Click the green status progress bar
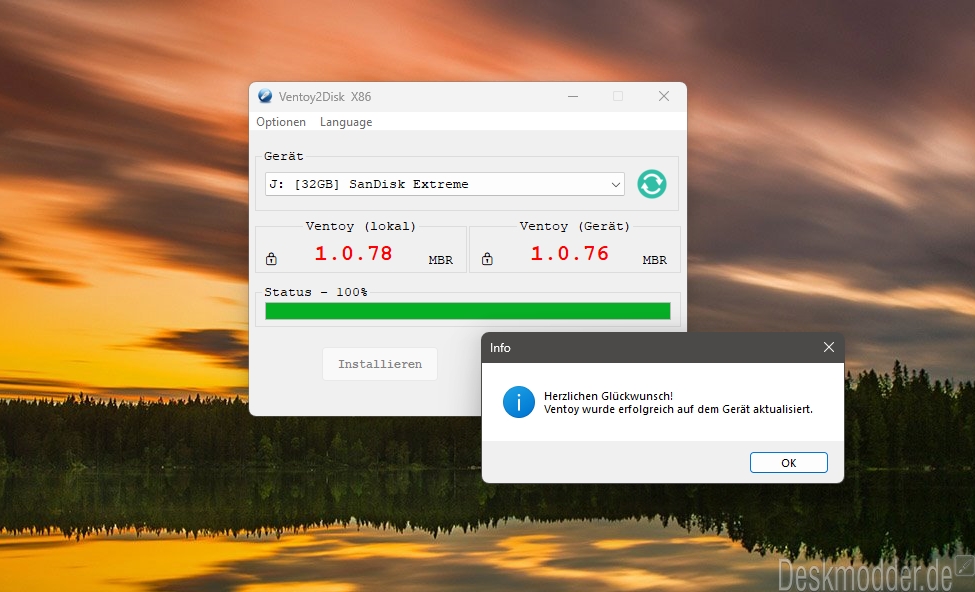This screenshot has width=975, height=592. [468, 311]
